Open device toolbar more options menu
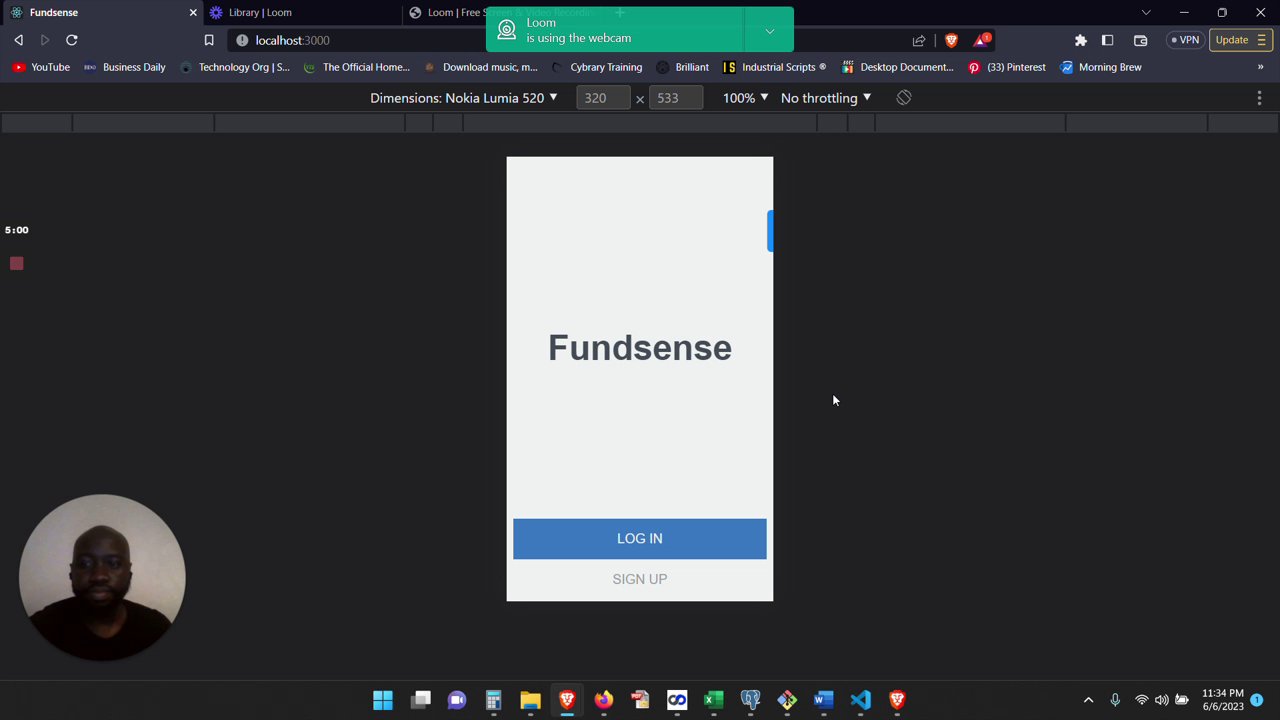This screenshot has width=1280, height=720. point(1259,98)
